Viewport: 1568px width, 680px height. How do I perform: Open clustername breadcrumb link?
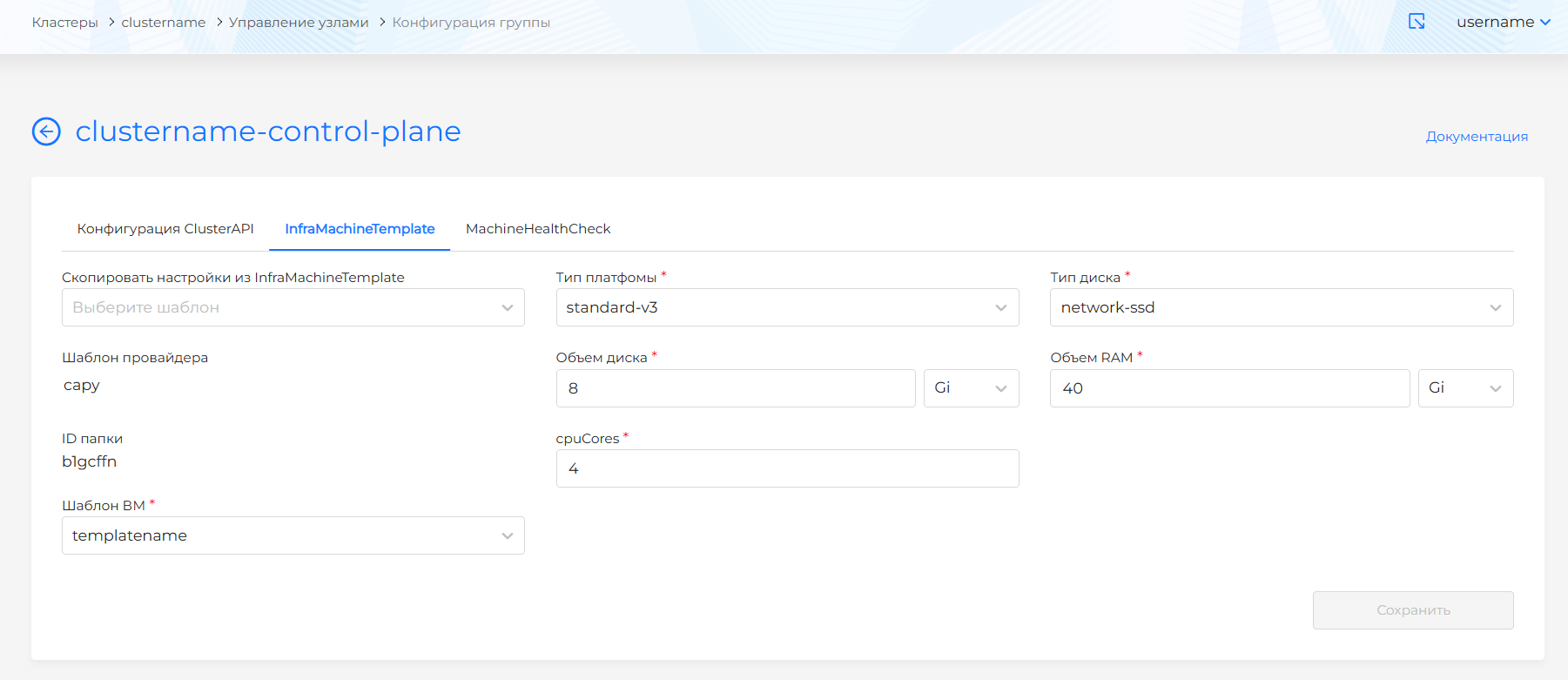pos(164,23)
